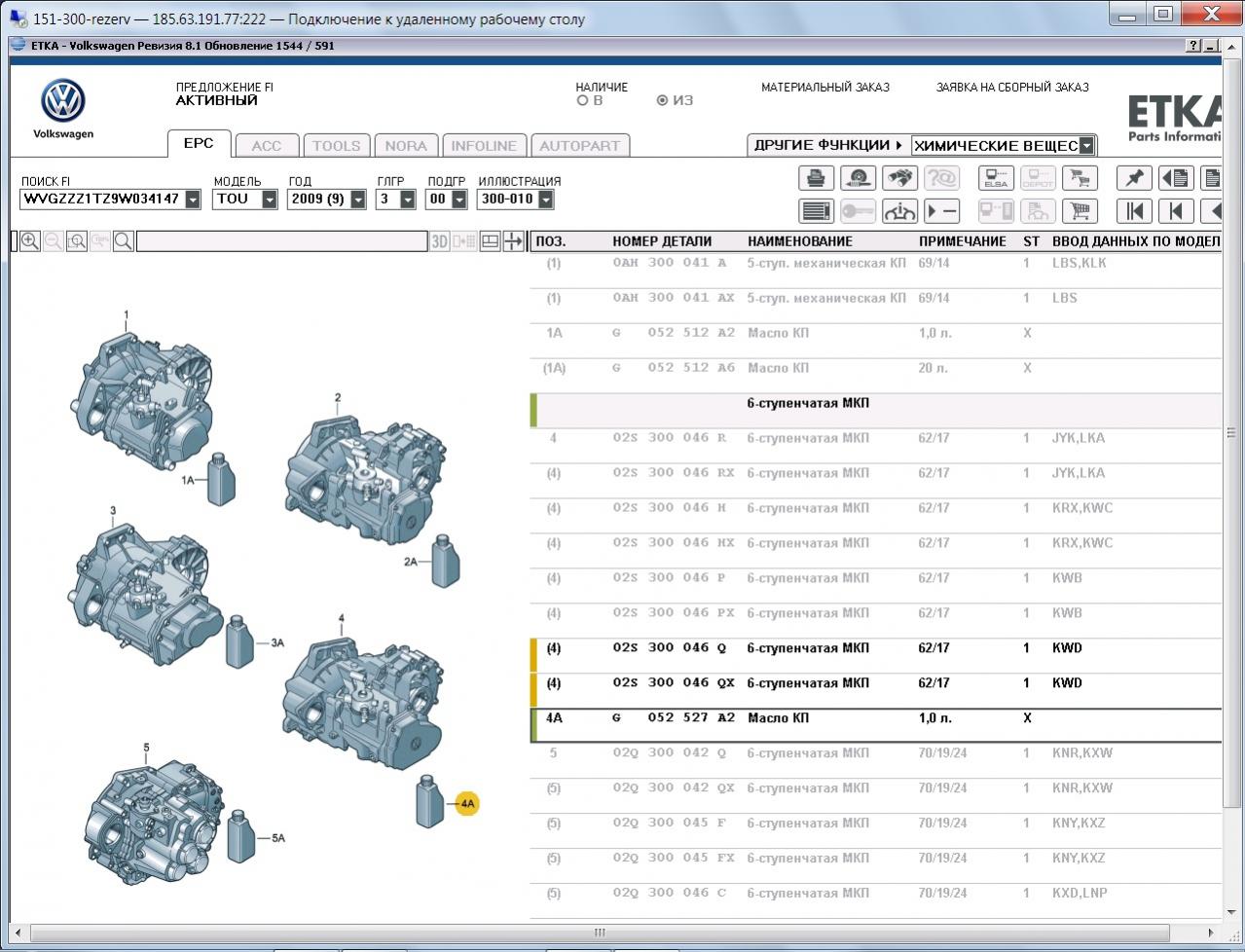This screenshot has height=952, width=1245.
Task: Click the greyed ?@ inquiry icon
Action: (941, 178)
